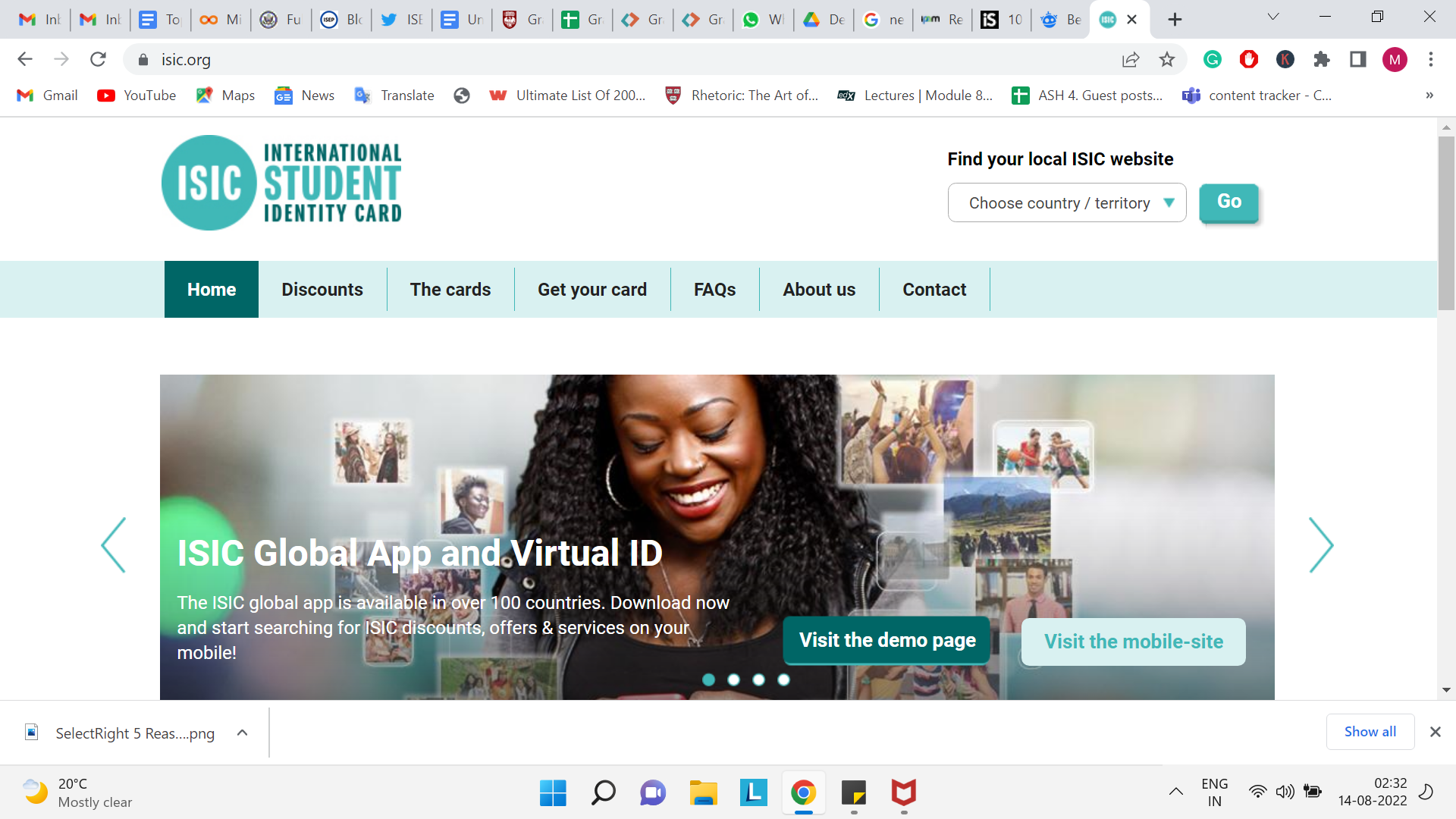The image size is (1456, 819).
Task: Close the downloads bar
Action: 1435,732
